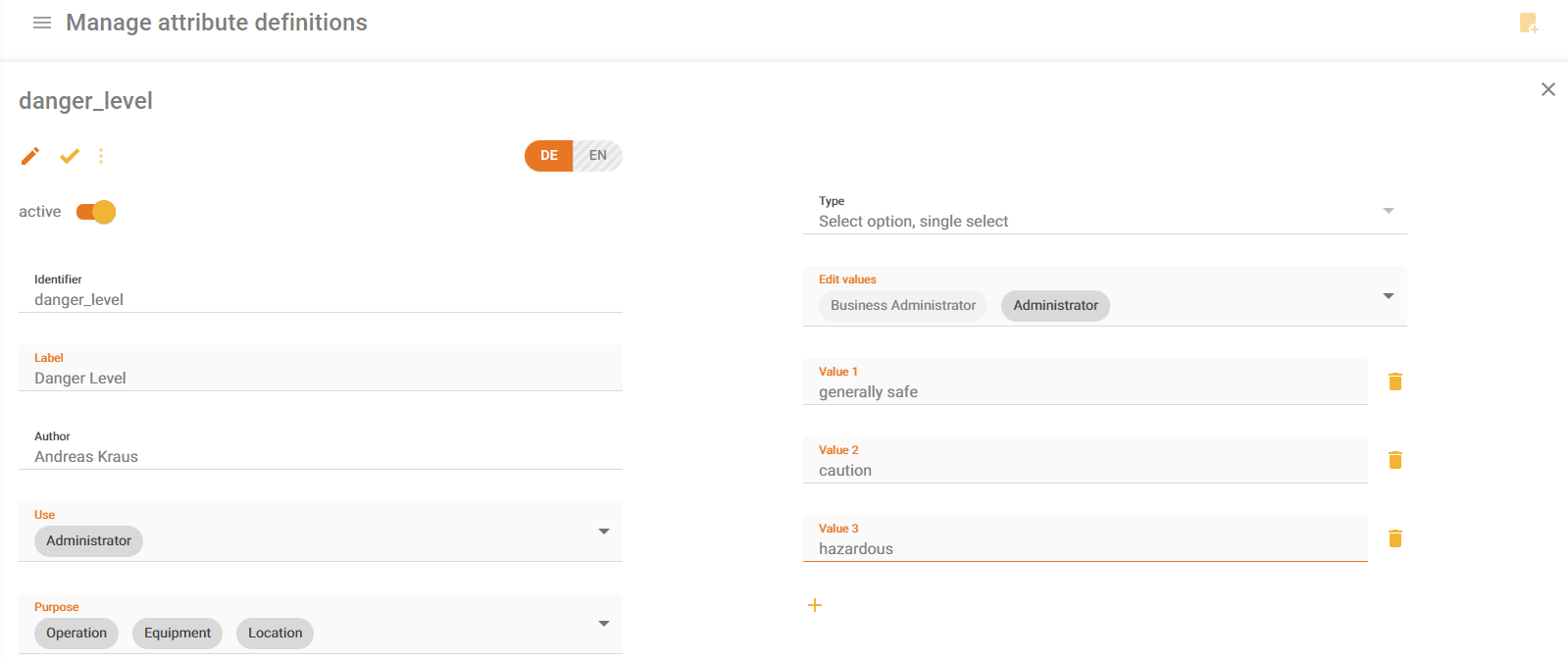Click the Business Administrator chip
Viewport: 1568px width, 661px height.
click(x=903, y=306)
